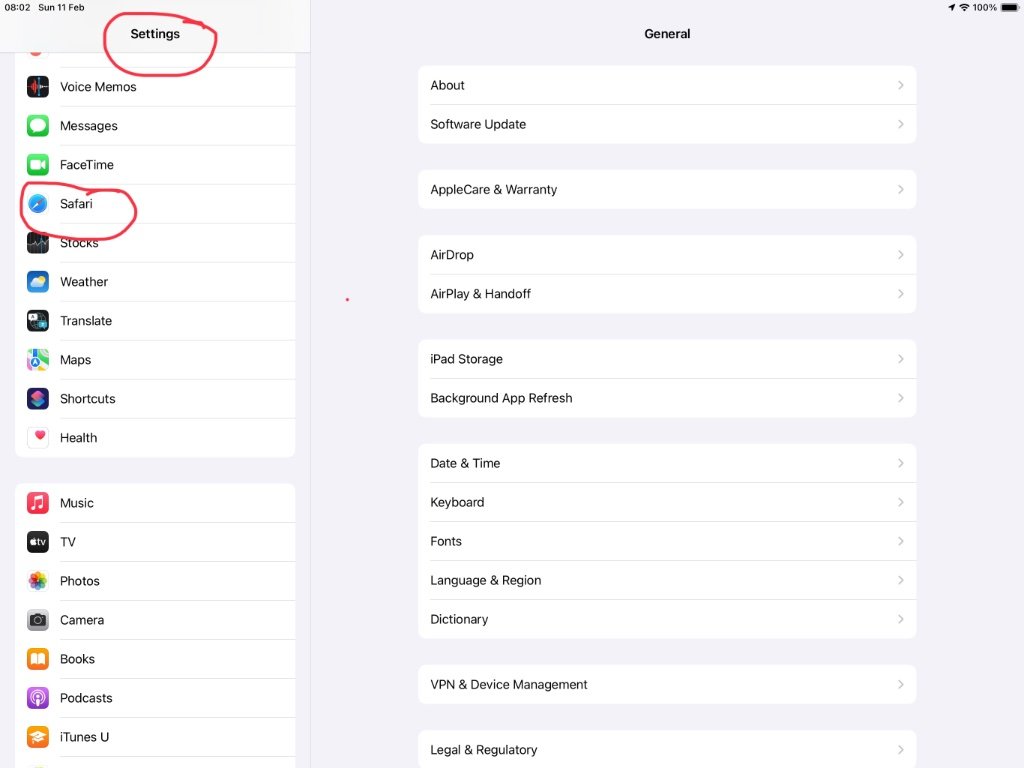Tap the 08:02 clock in status bar

point(18,7)
